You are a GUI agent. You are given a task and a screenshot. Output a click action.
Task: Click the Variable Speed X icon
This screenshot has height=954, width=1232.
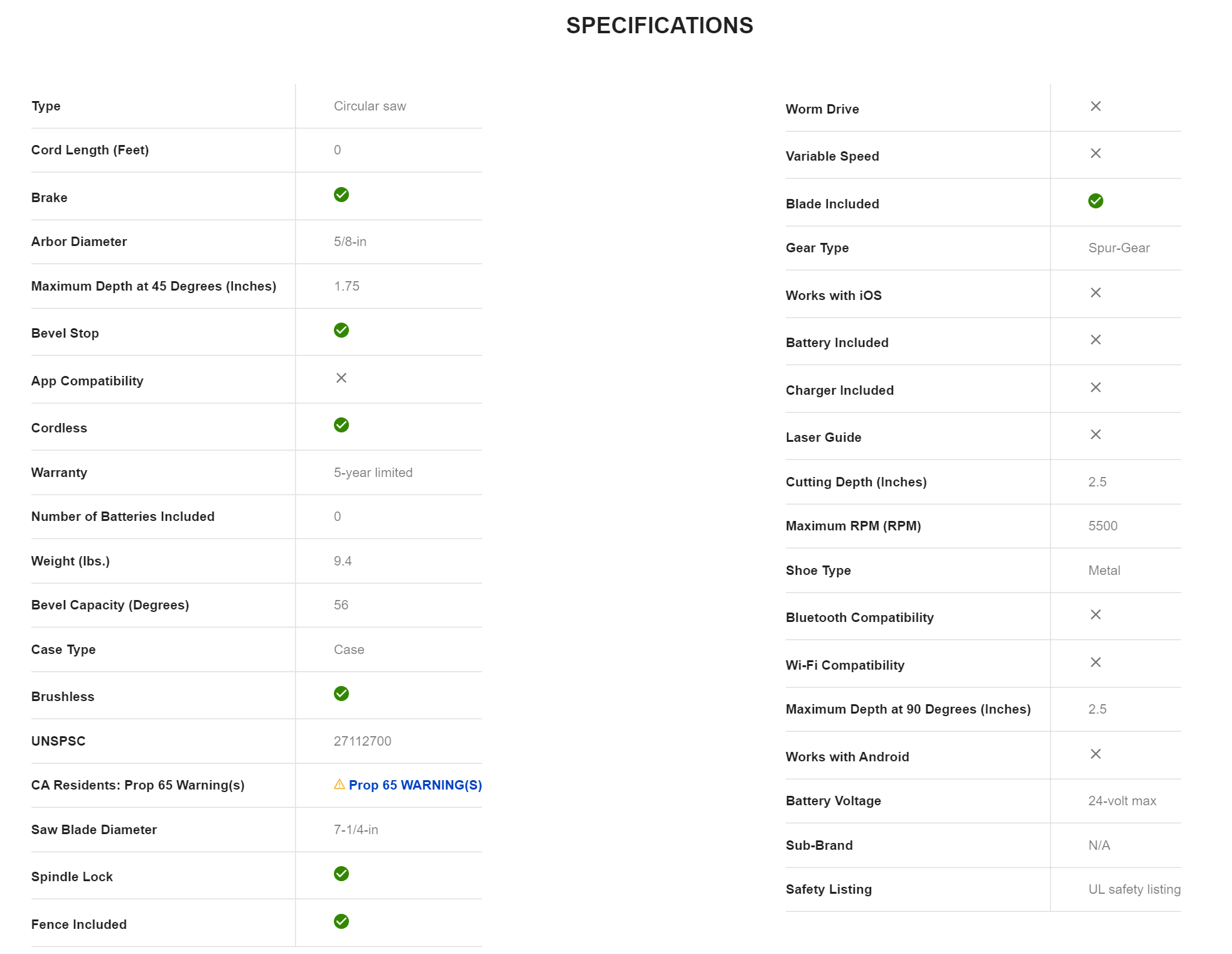(x=1096, y=153)
